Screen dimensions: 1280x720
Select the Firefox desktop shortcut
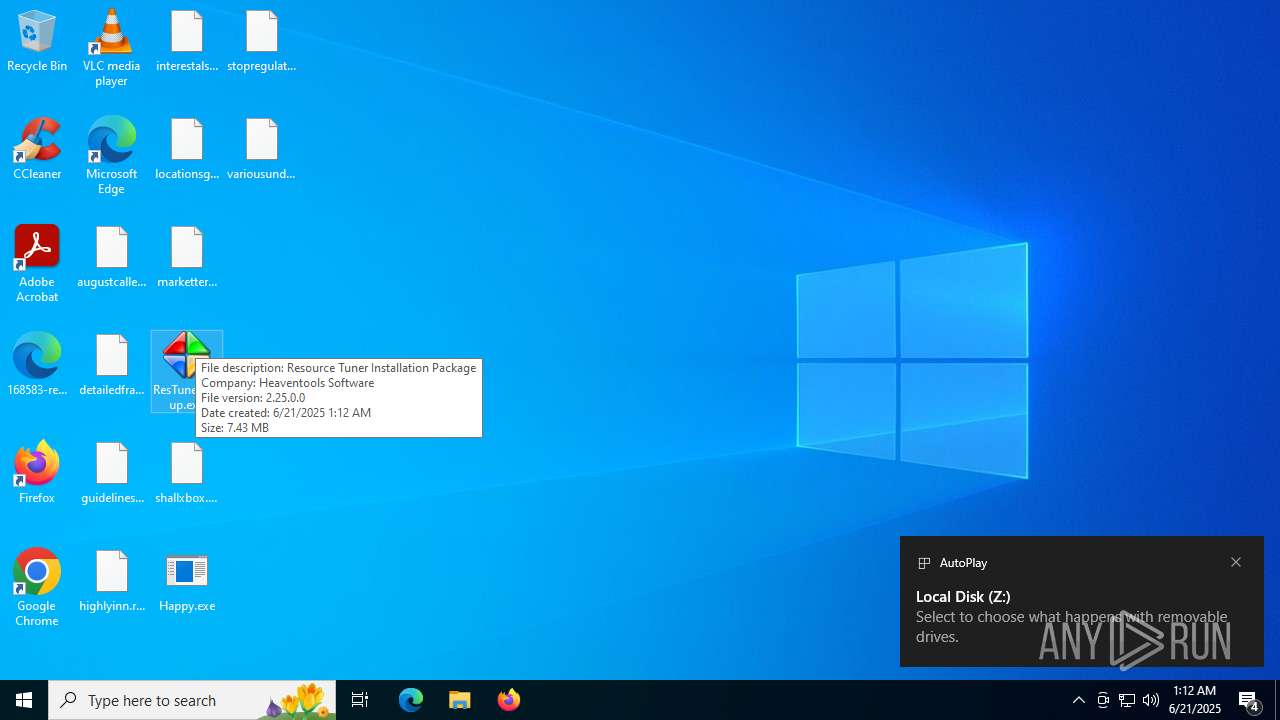click(x=37, y=473)
